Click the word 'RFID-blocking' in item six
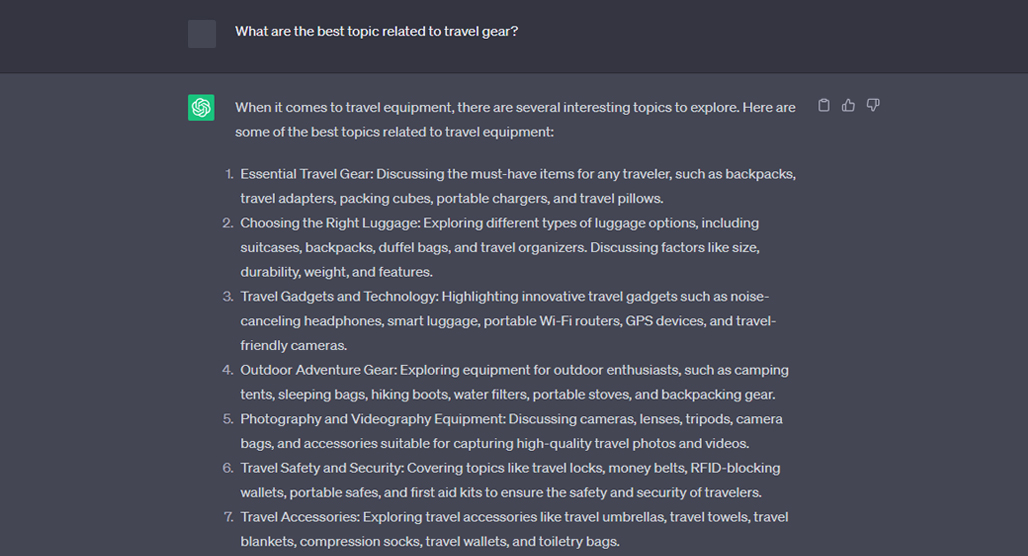Screen dimensions: 1028x556 735,468
